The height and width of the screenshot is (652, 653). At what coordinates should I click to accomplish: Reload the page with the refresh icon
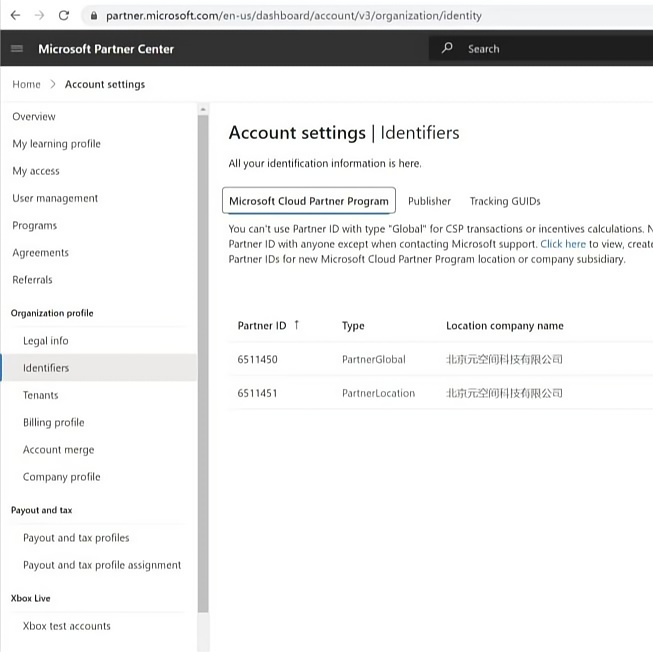[64, 16]
